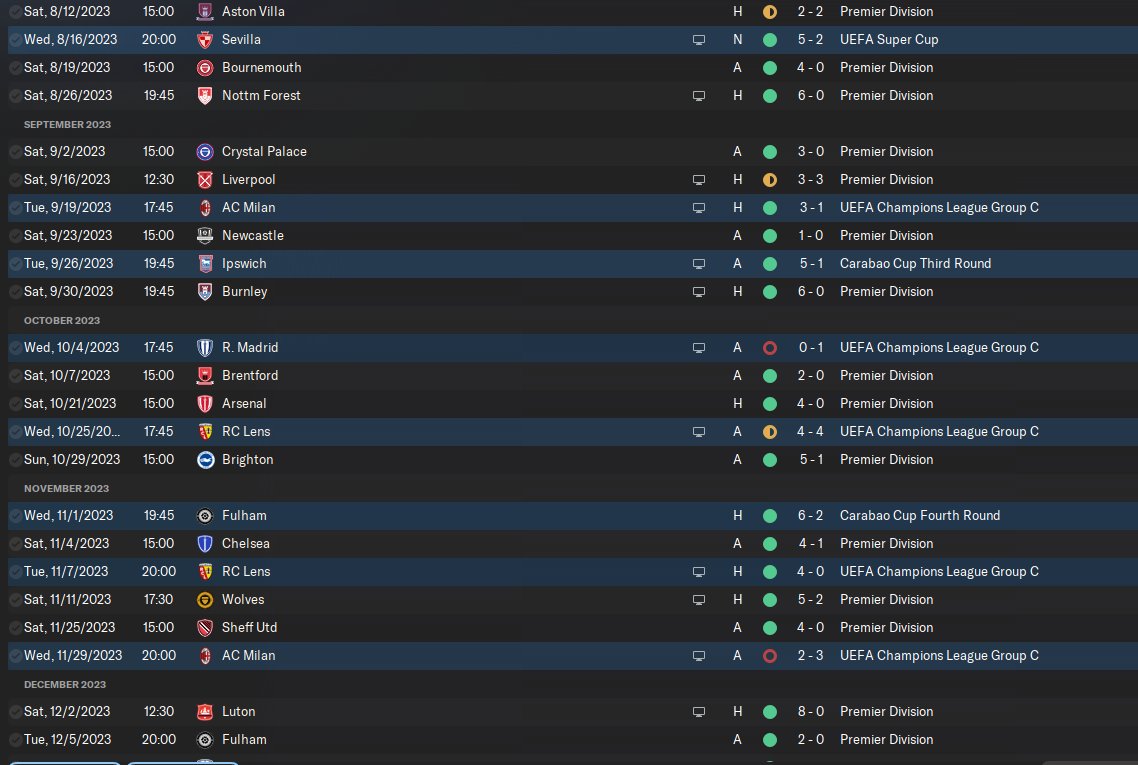The image size is (1138, 765).
Task: Click the Ipswich club badge
Action: click(205, 263)
